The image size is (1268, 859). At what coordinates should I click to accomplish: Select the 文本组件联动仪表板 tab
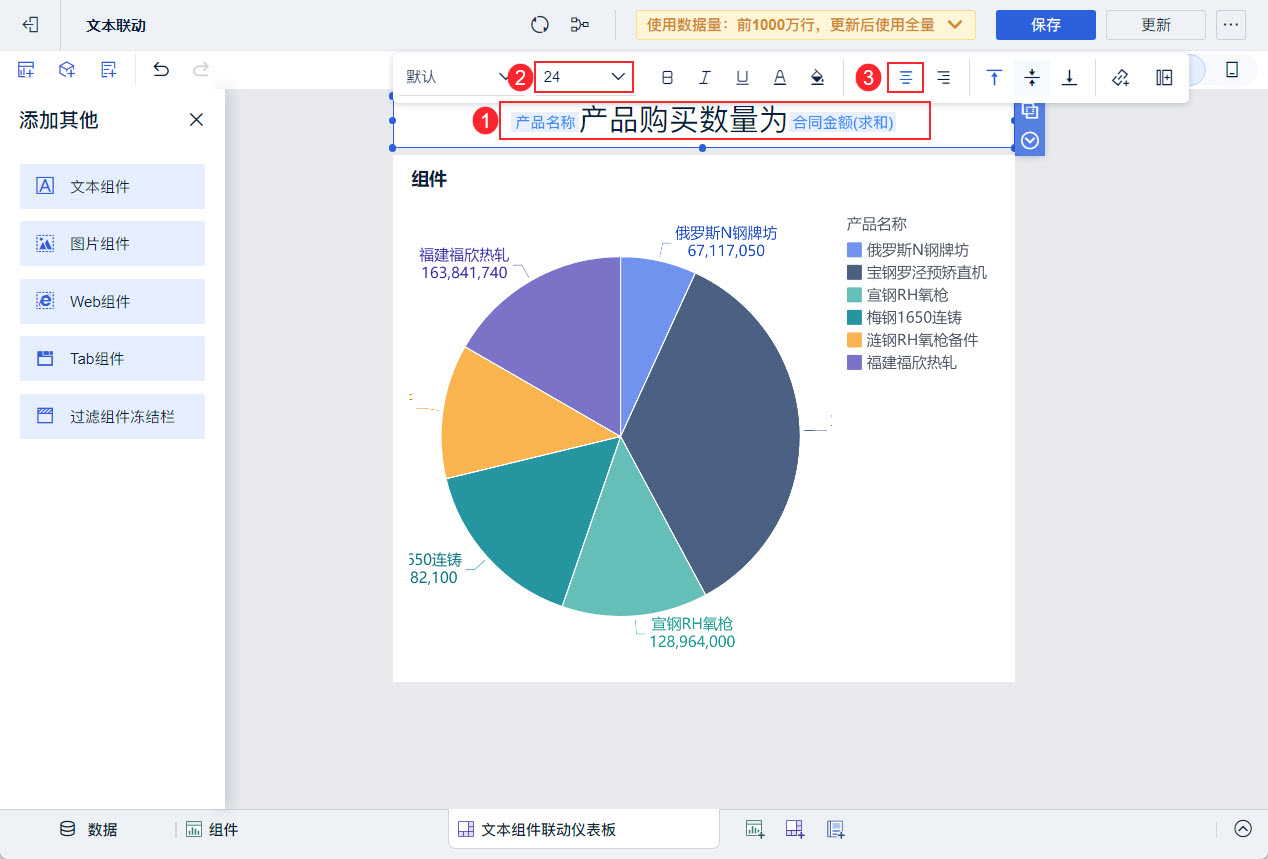point(583,829)
